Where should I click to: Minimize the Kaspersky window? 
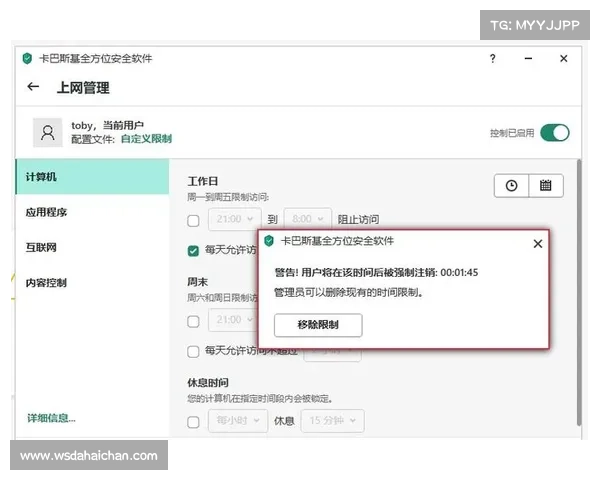point(528,59)
